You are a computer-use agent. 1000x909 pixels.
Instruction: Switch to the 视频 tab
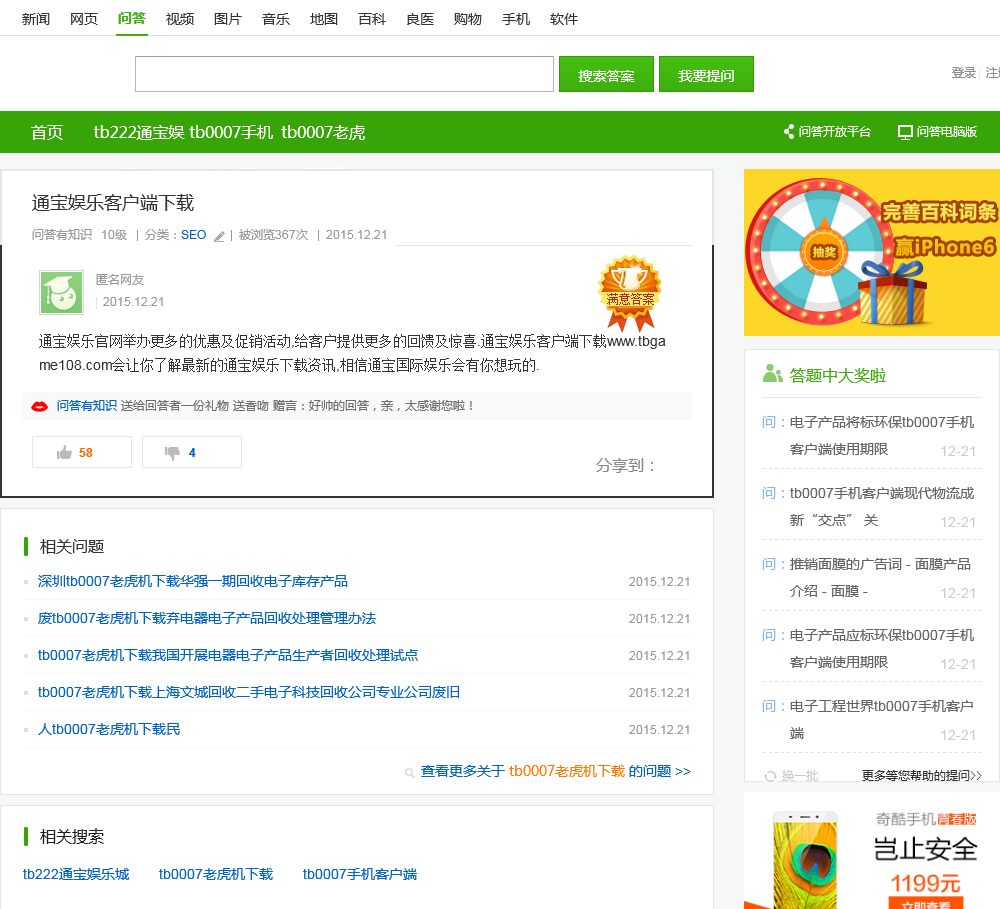point(180,19)
